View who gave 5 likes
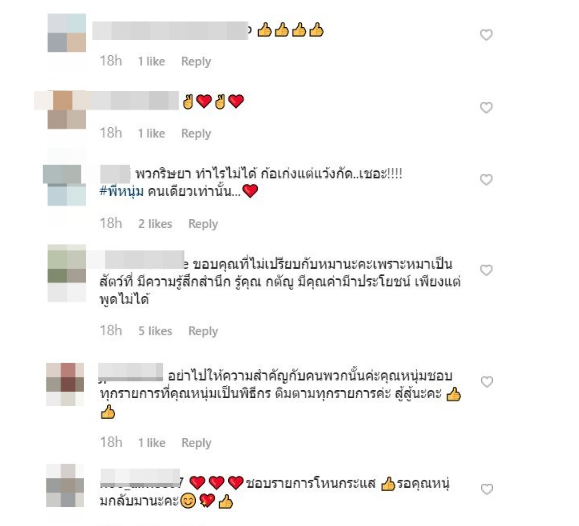Viewport: 579px width, 526px height. tap(155, 331)
